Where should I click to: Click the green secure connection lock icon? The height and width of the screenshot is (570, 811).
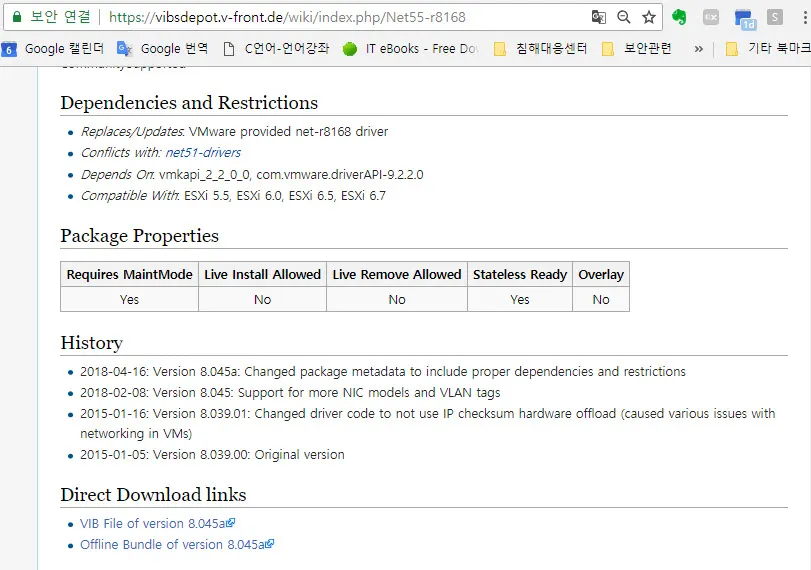point(16,17)
